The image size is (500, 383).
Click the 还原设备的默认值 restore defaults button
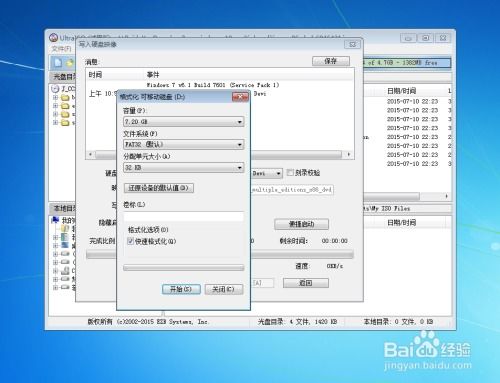(159, 188)
